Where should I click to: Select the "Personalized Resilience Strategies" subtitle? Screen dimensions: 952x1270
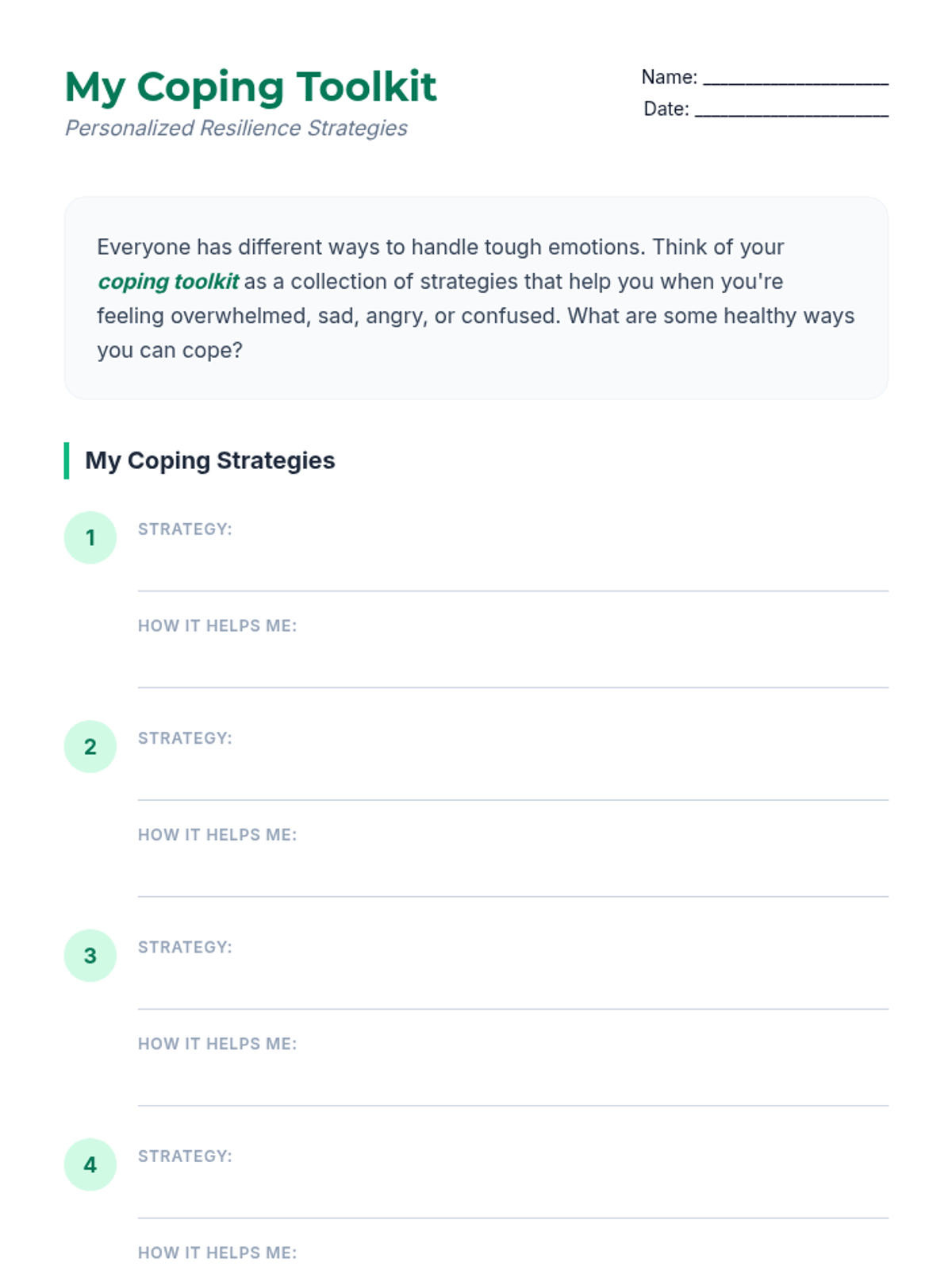(x=236, y=128)
